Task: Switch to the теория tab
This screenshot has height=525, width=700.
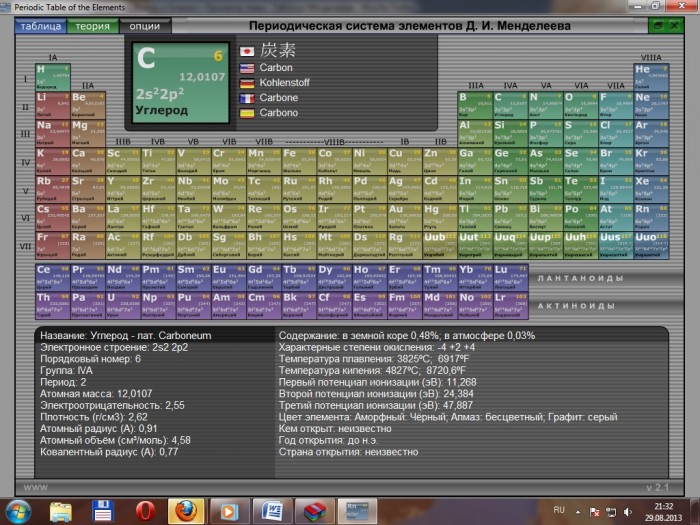Action: (x=93, y=25)
